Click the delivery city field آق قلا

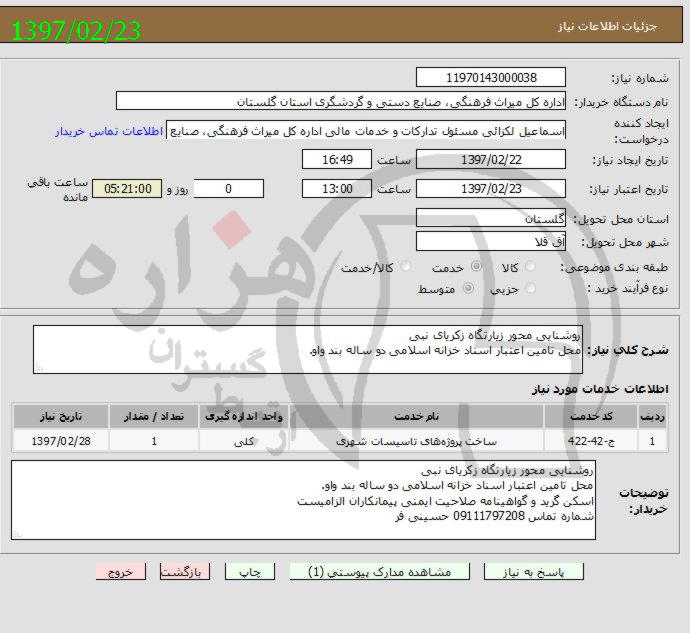[491, 241]
